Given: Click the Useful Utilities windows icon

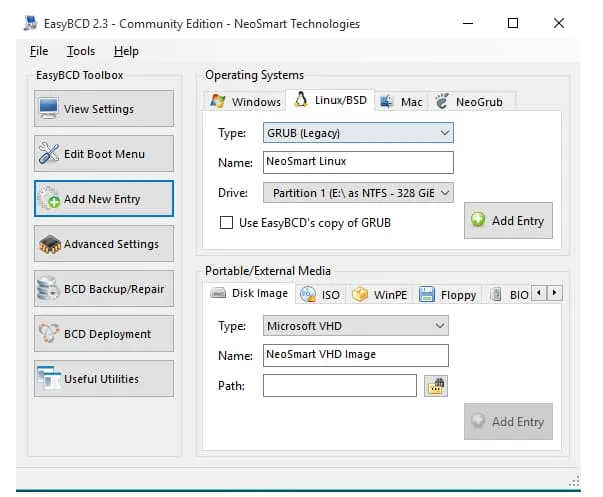Looking at the screenshot, I should pyautogui.click(x=49, y=377).
